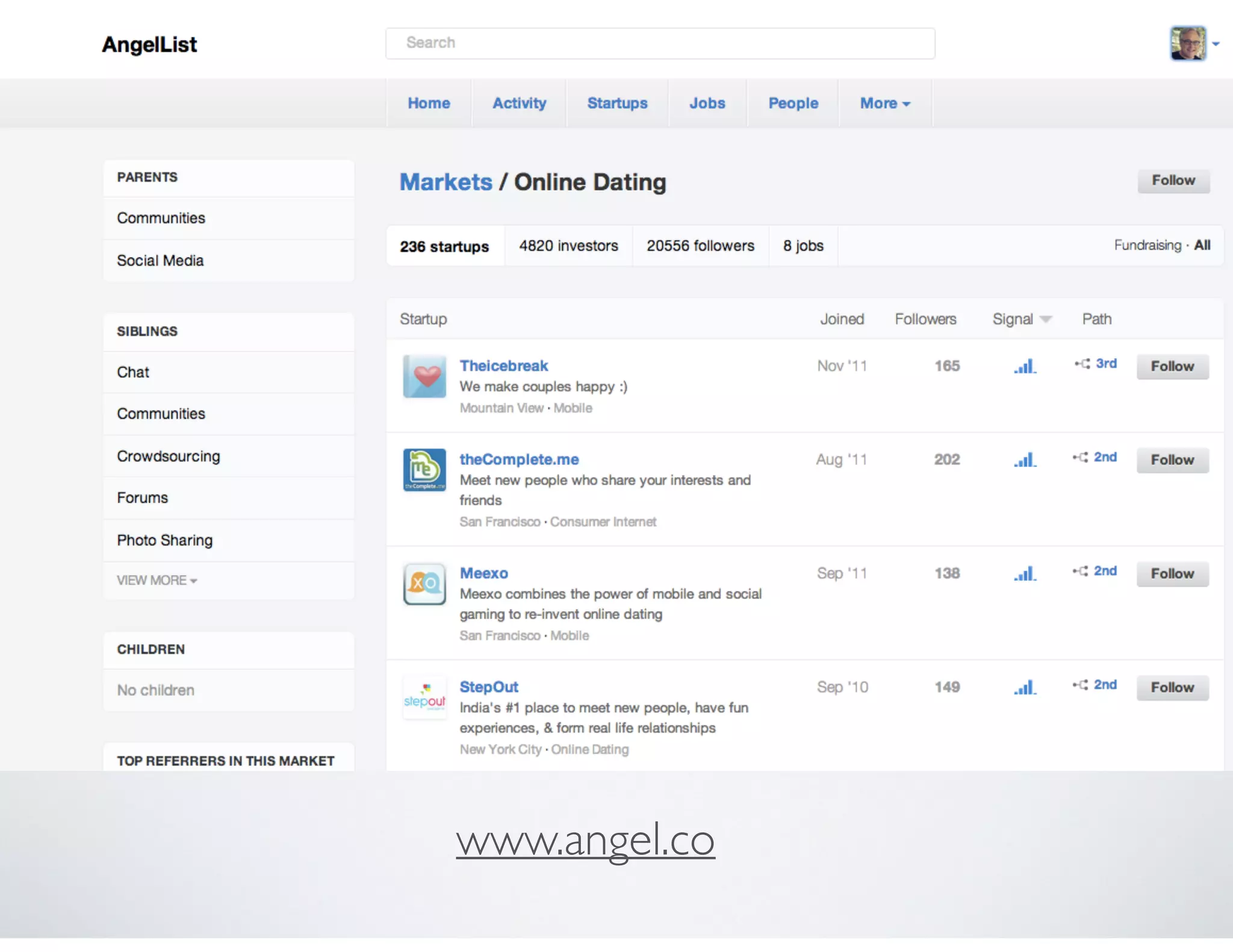The height and width of the screenshot is (952, 1233).
Task: Select the 4820 investors tab
Action: (x=569, y=246)
